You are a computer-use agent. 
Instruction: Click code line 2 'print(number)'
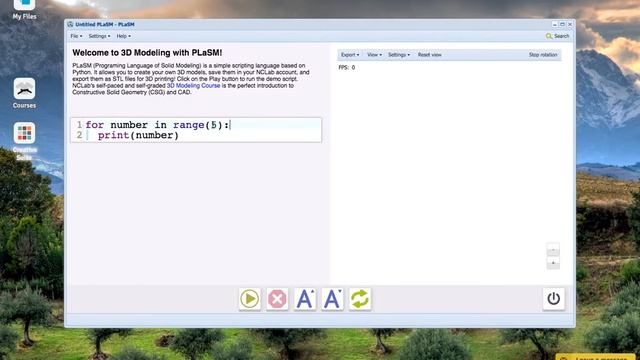click(138, 136)
